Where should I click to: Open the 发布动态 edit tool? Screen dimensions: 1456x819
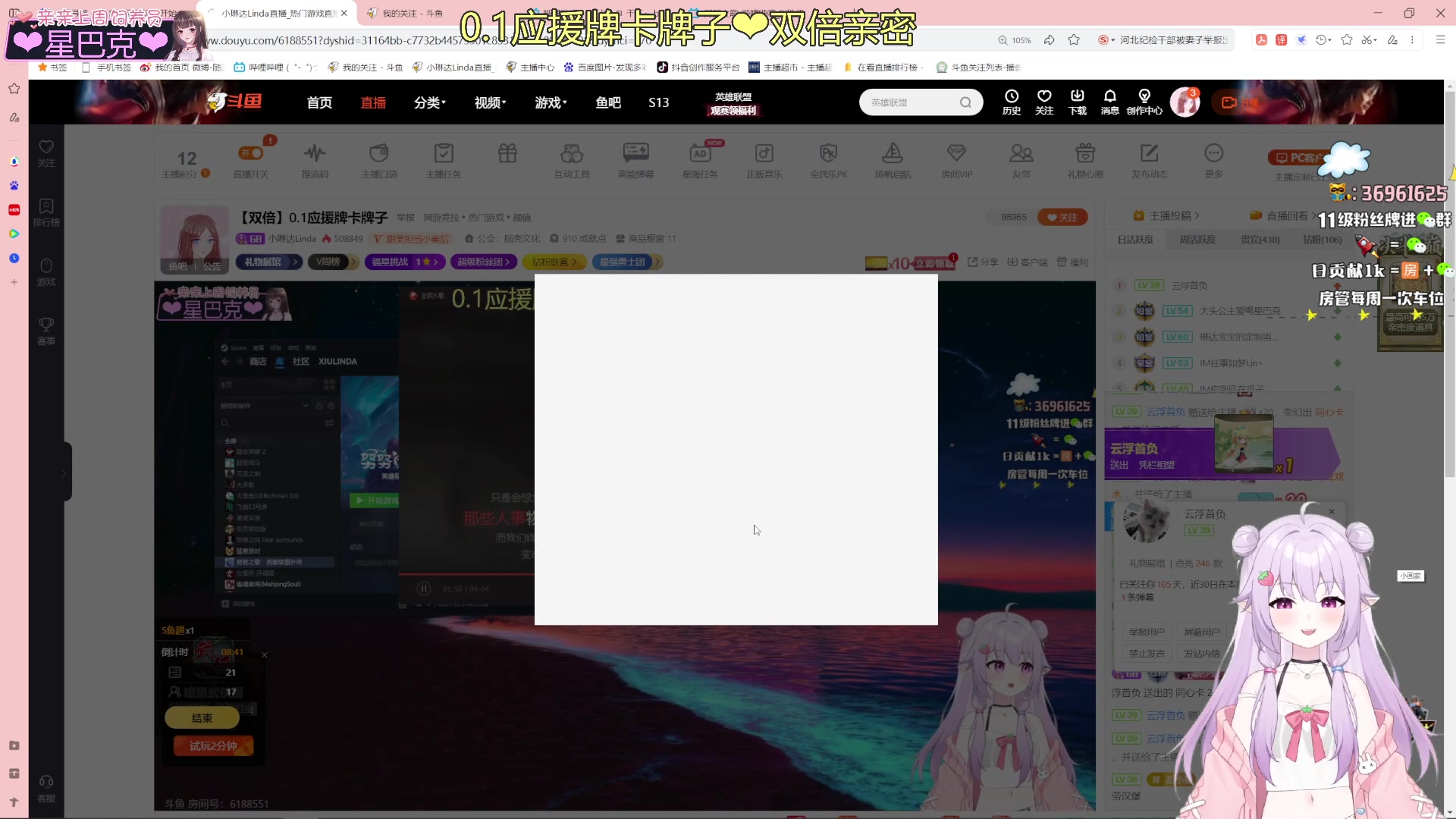(x=1150, y=161)
